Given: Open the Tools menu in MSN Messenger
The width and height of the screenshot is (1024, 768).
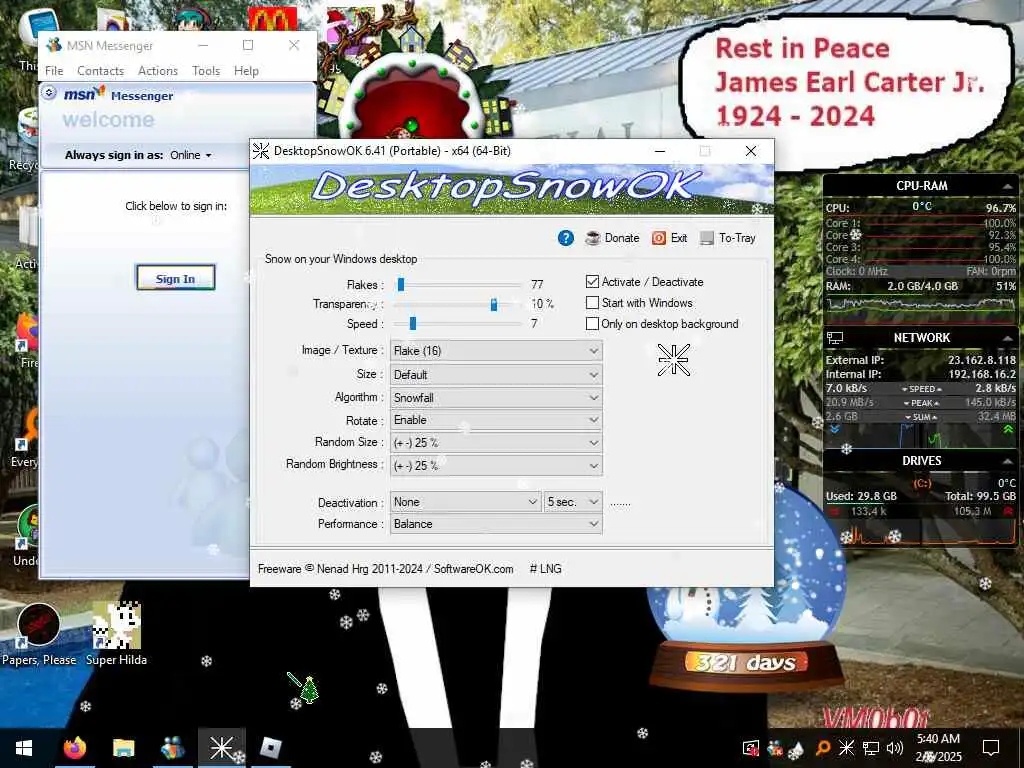Looking at the screenshot, I should coord(206,71).
